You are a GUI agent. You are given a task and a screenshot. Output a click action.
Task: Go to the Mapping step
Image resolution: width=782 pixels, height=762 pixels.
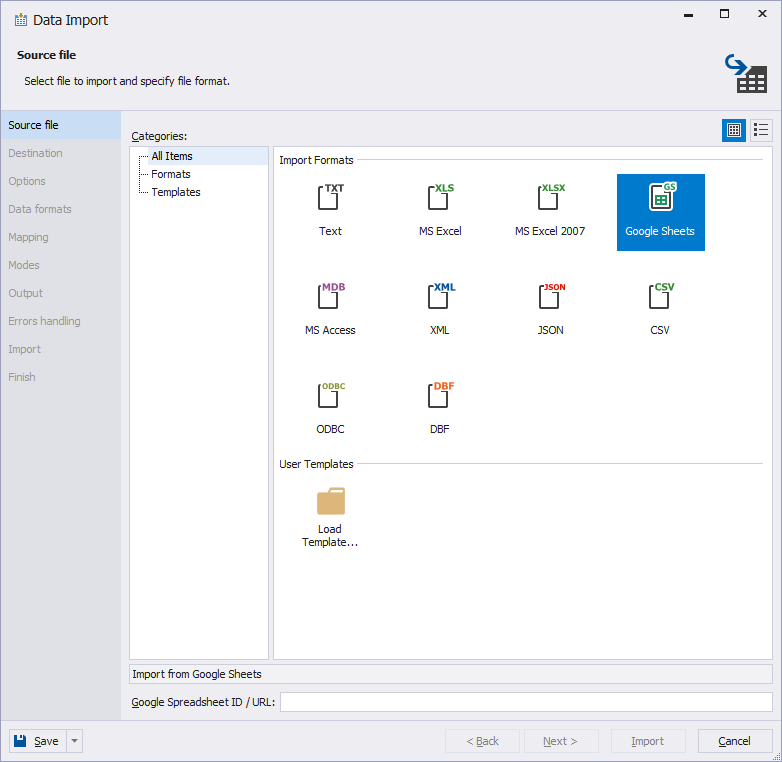click(60, 237)
